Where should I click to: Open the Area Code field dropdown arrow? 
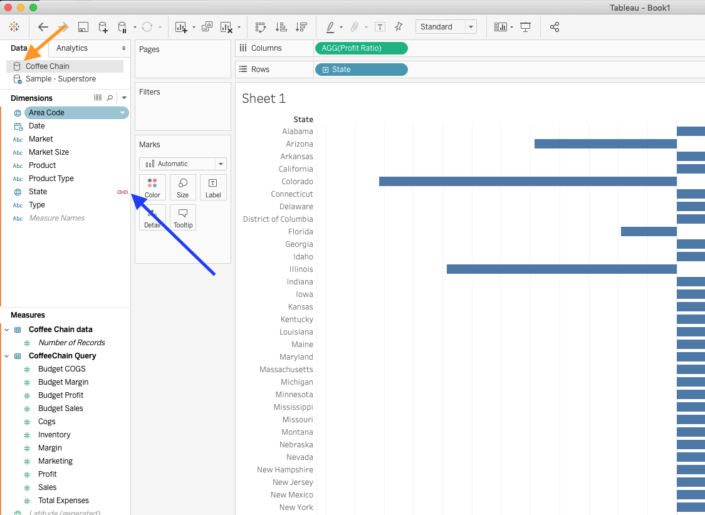click(x=122, y=113)
